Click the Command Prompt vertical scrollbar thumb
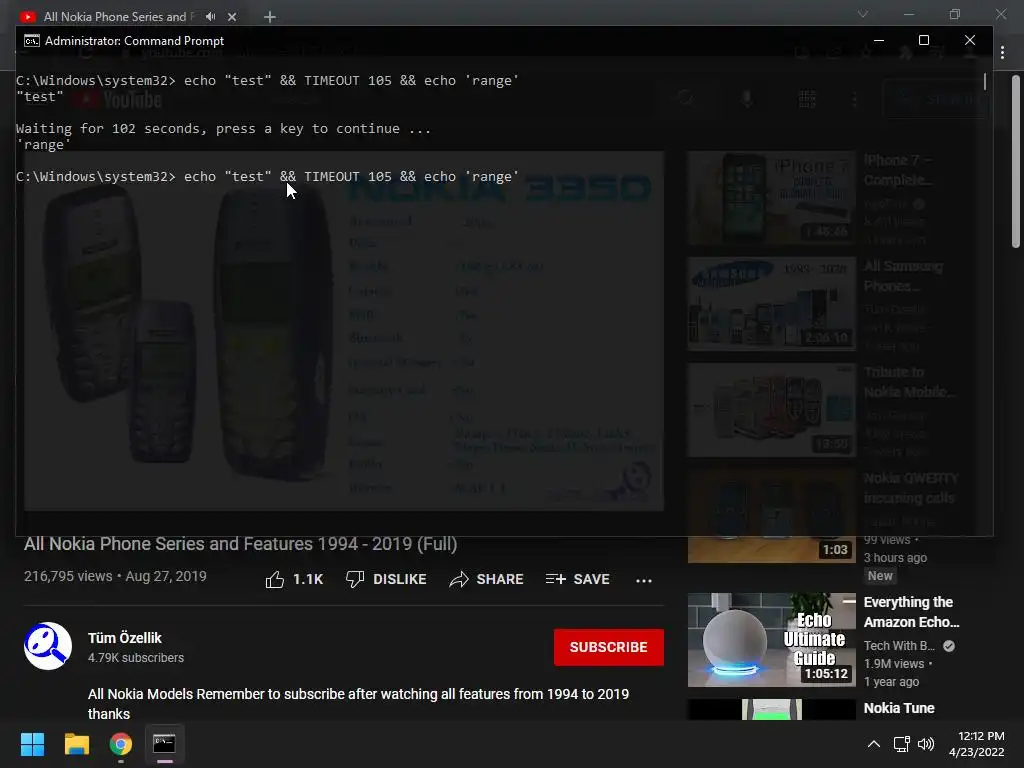The height and width of the screenshot is (768, 1024). (x=985, y=82)
